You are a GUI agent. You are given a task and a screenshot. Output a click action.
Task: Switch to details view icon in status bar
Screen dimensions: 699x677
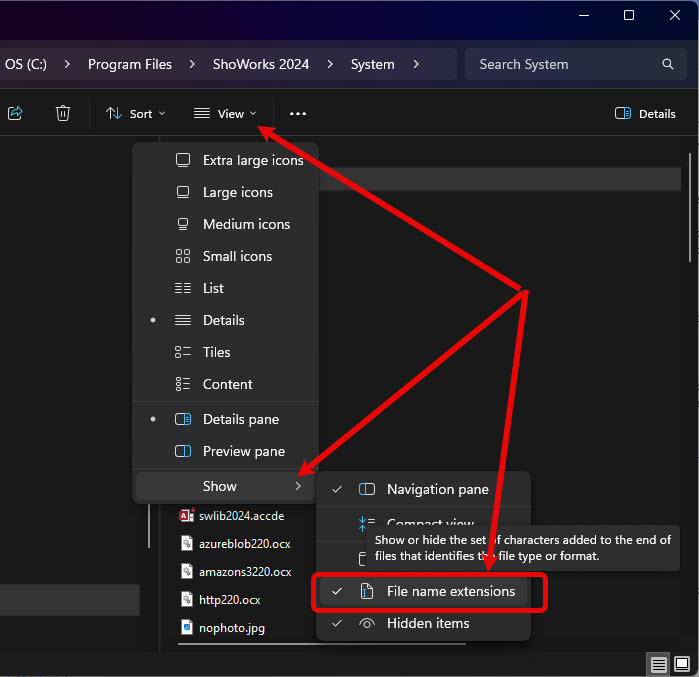pos(658,664)
